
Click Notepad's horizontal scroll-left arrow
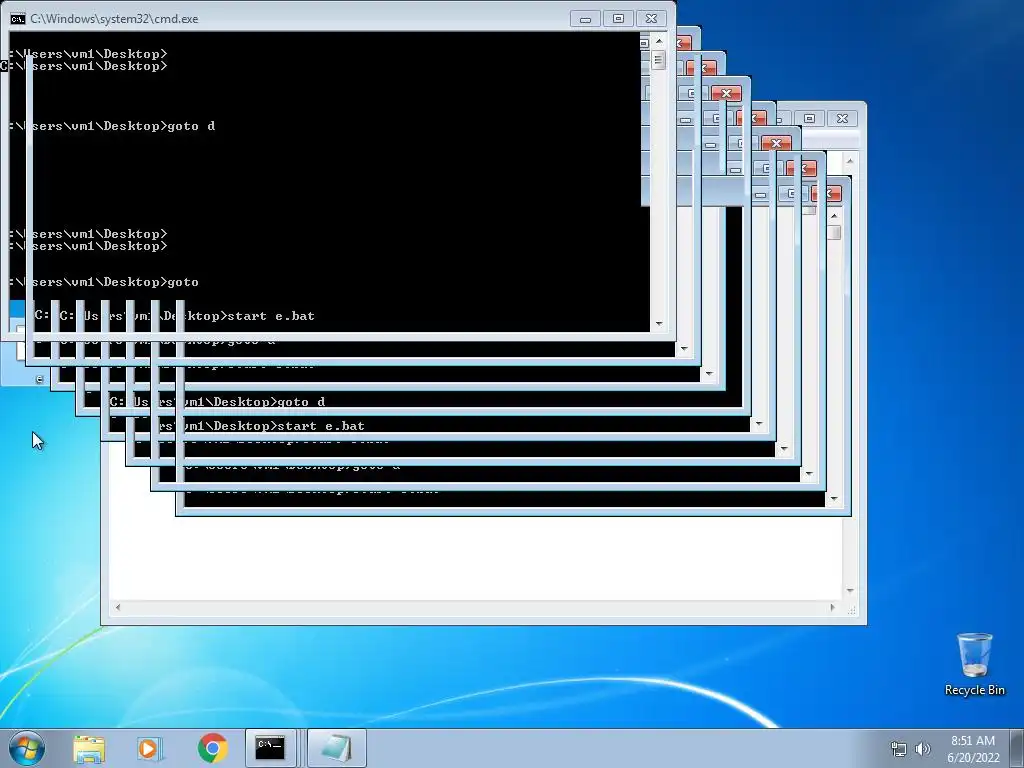[x=118, y=607]
